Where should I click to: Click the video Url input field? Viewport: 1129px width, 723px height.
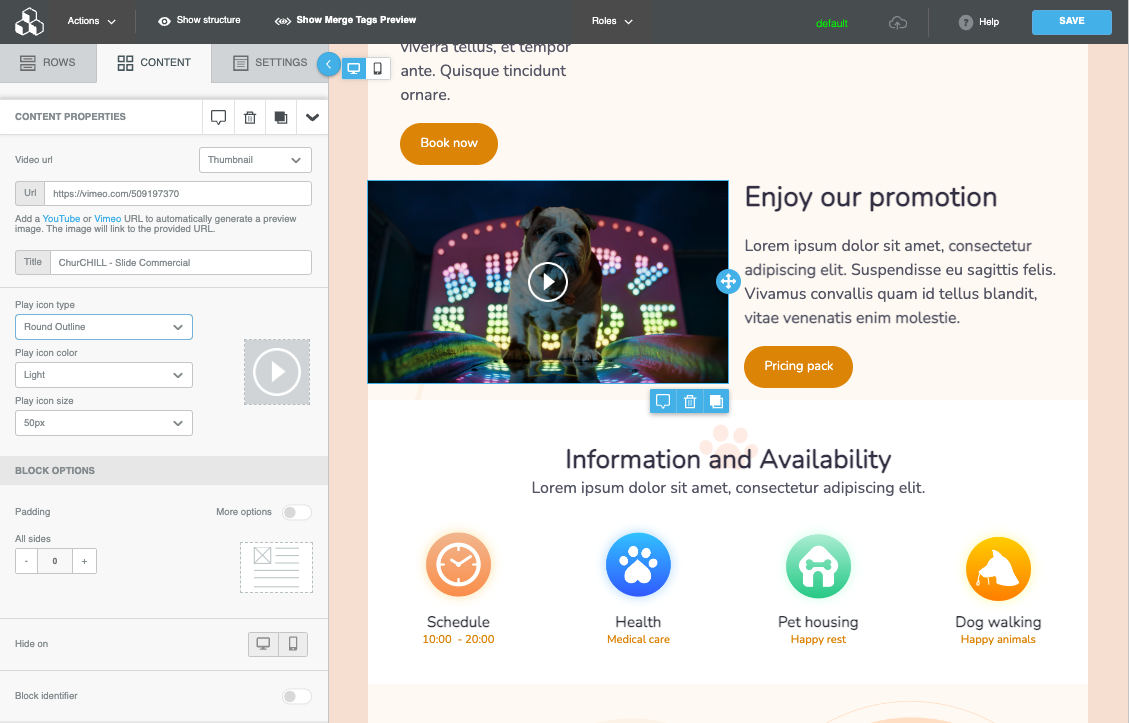[x=178, y=194]
